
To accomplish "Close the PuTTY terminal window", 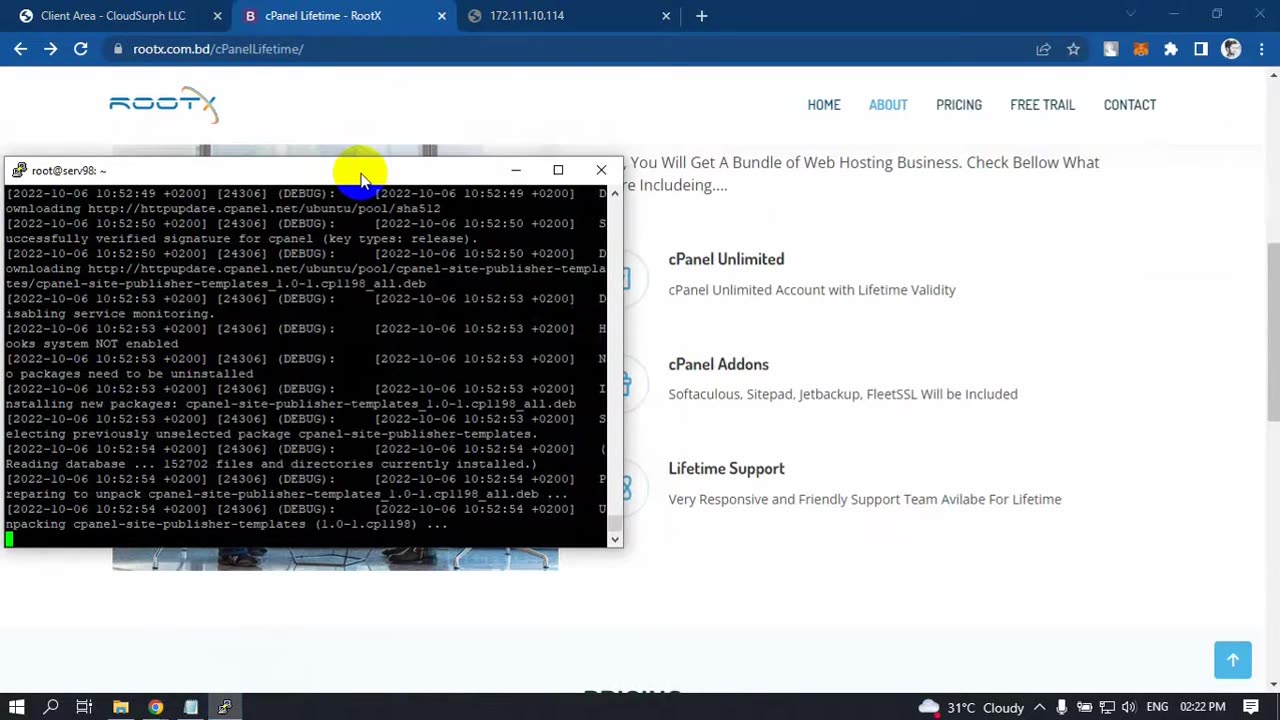I will coord(601,170).
